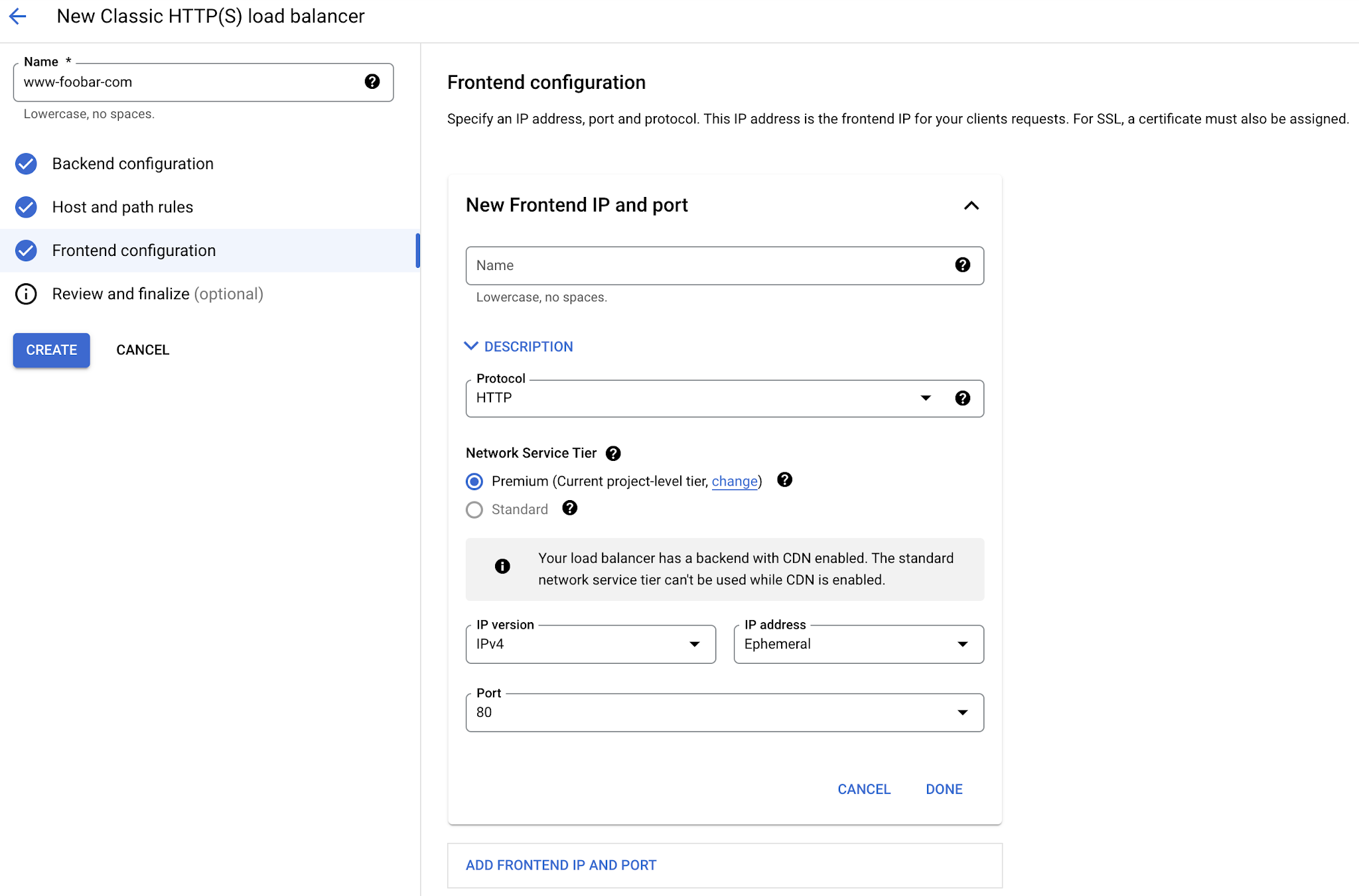This screenshot has width=1359, height=896.
Task: Click CDN enabled notice text
Action: click(x=746, y=569)
